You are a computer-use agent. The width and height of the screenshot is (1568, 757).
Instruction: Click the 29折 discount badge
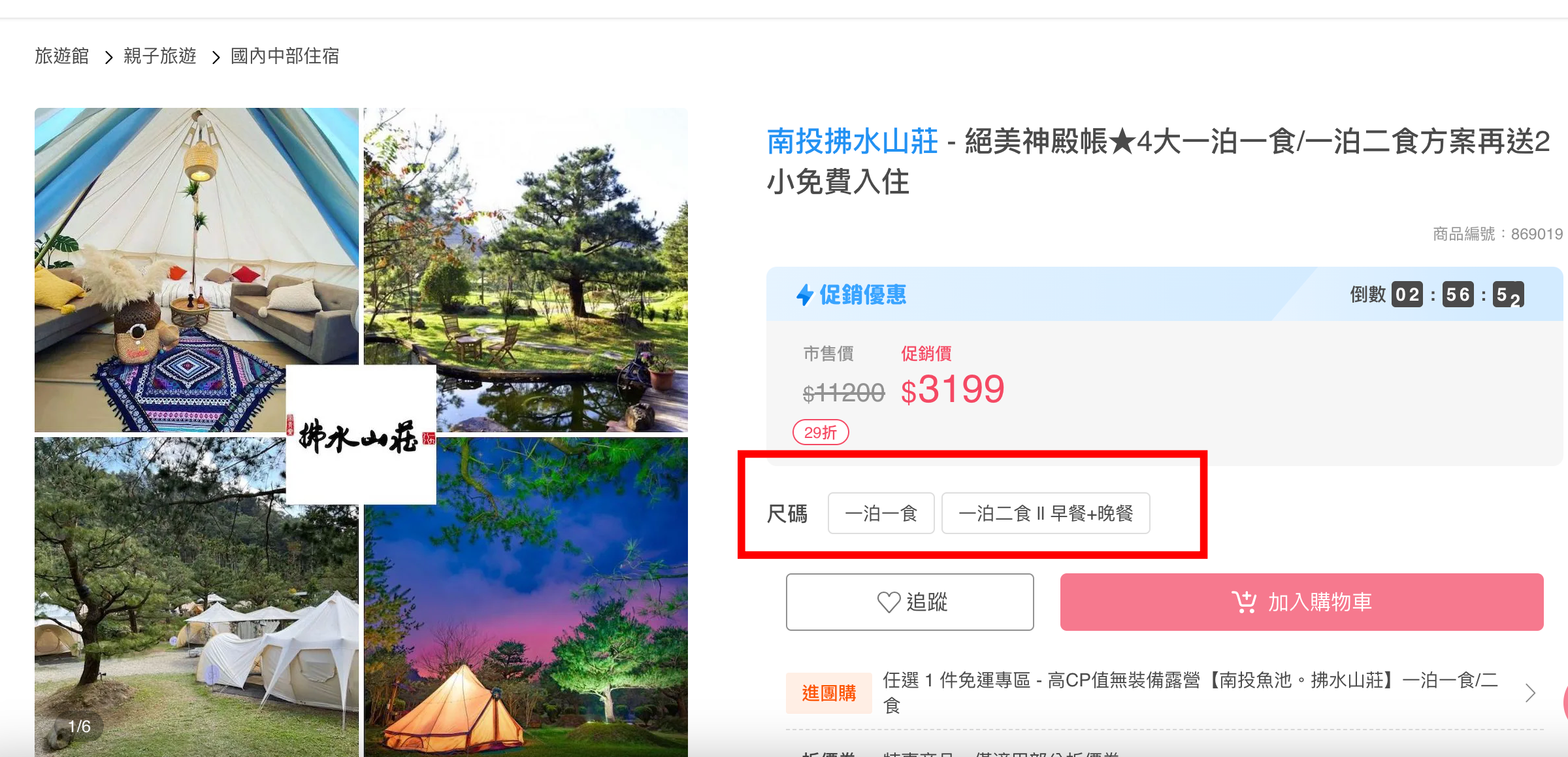pos(821,433)
